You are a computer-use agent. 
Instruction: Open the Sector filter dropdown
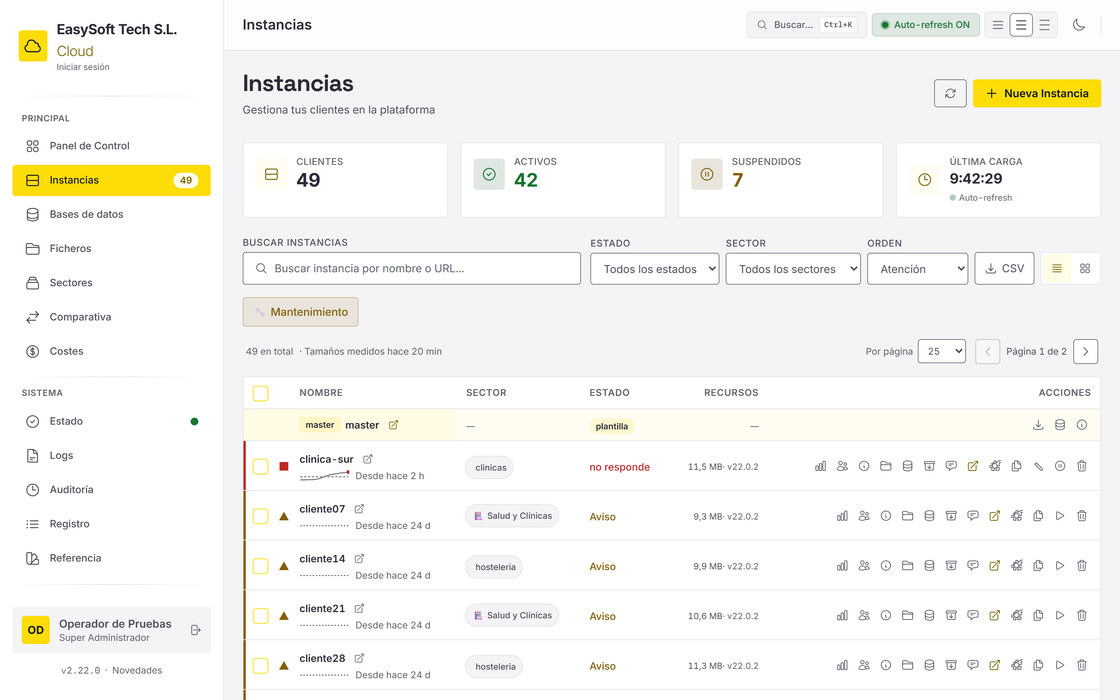click(x=793, y=269)
